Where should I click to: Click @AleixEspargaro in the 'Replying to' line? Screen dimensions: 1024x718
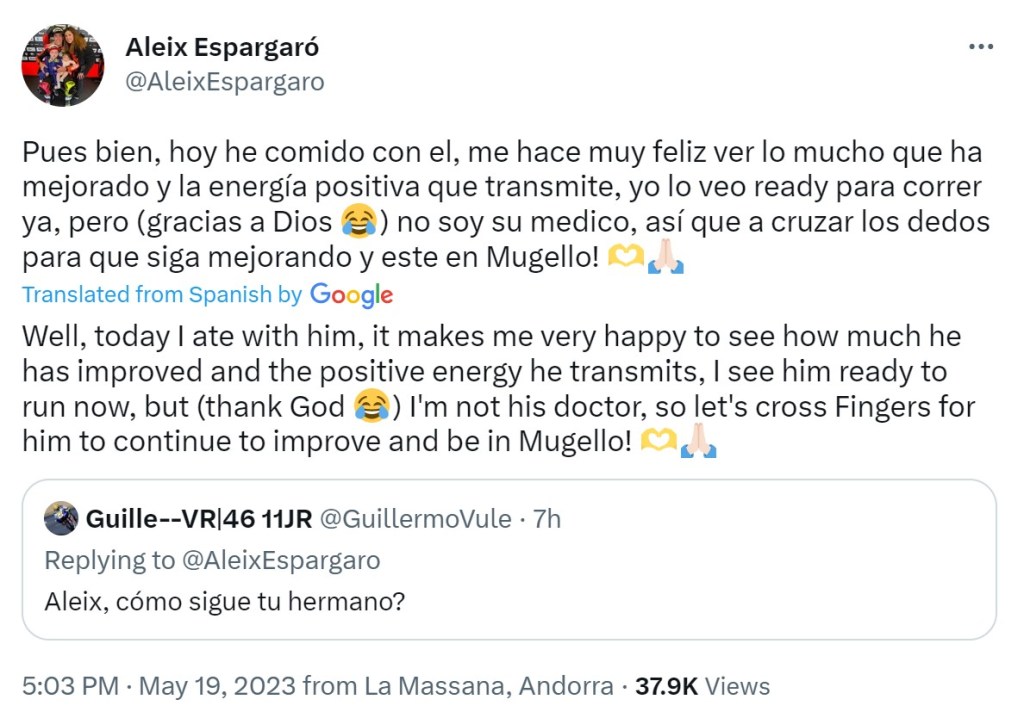click(281, 560)
